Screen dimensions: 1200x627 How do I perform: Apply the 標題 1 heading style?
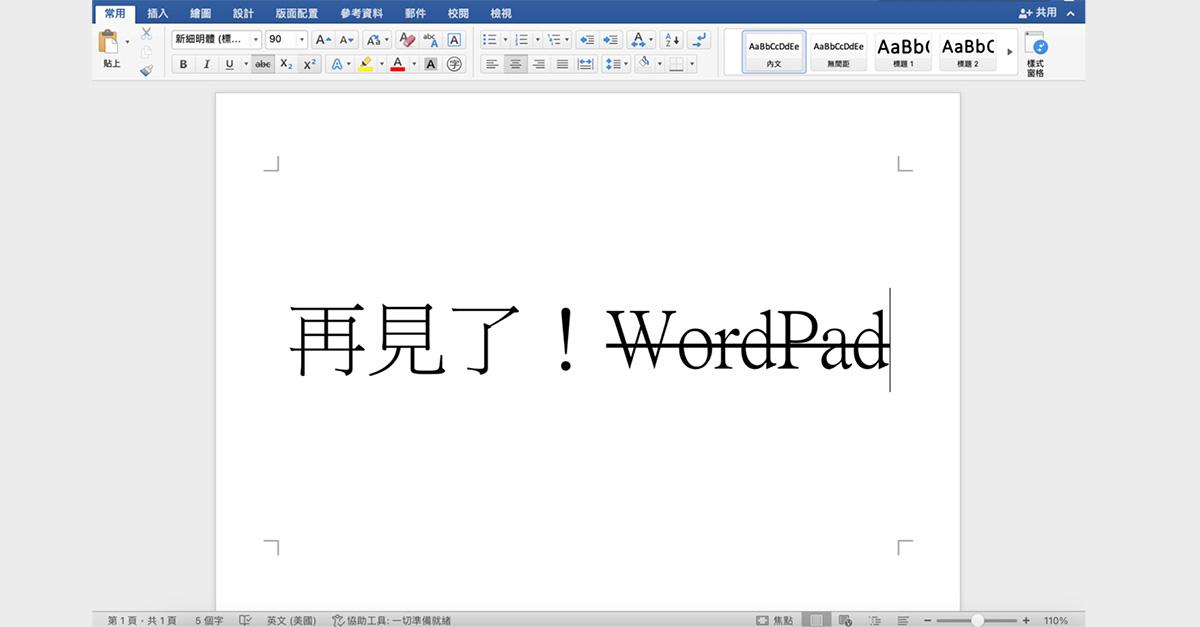[x=903, y=51]
